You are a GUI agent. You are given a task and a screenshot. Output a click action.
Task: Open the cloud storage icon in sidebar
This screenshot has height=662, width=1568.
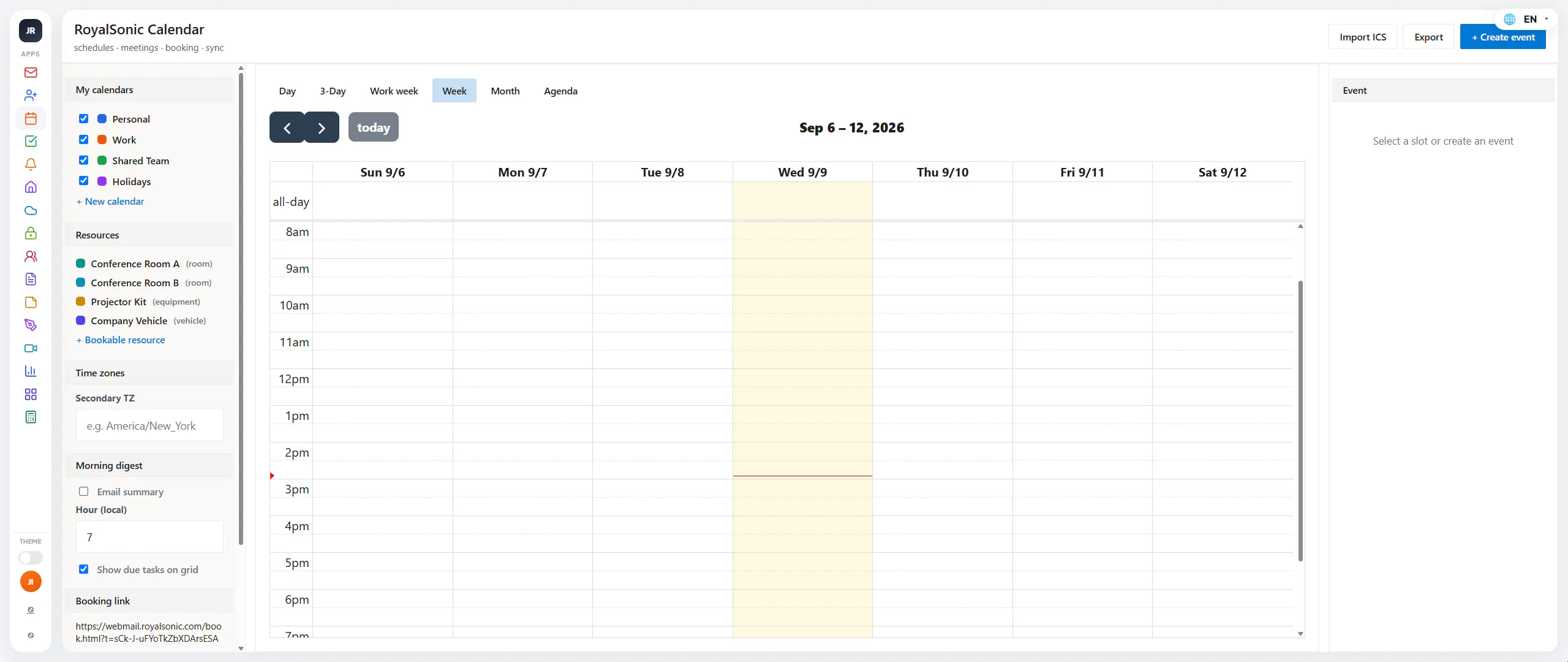[31, 210]
